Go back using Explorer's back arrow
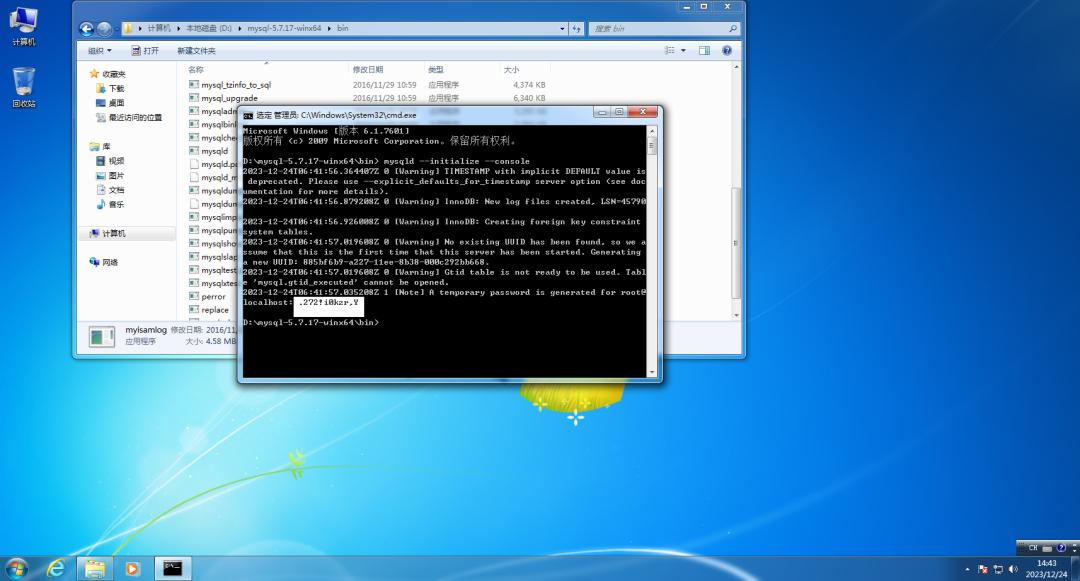This screenshot has width=1080, height=581. [87, 29]
